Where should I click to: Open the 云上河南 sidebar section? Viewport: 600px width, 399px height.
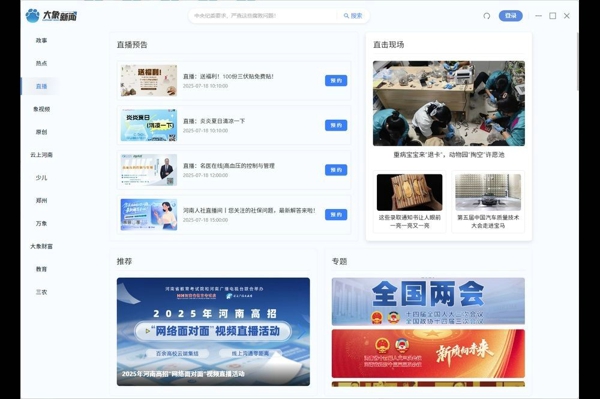pyautogui.click(x=41, y=155)
